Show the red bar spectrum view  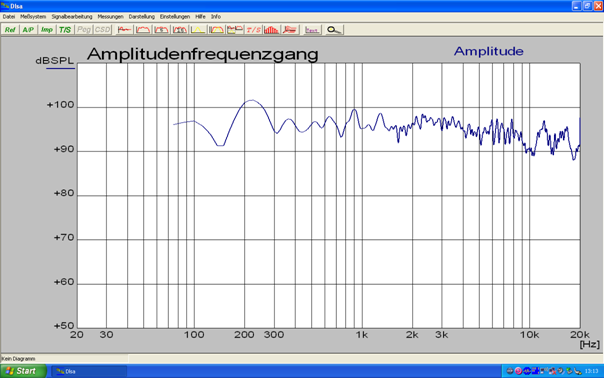(x=272, y=30)
